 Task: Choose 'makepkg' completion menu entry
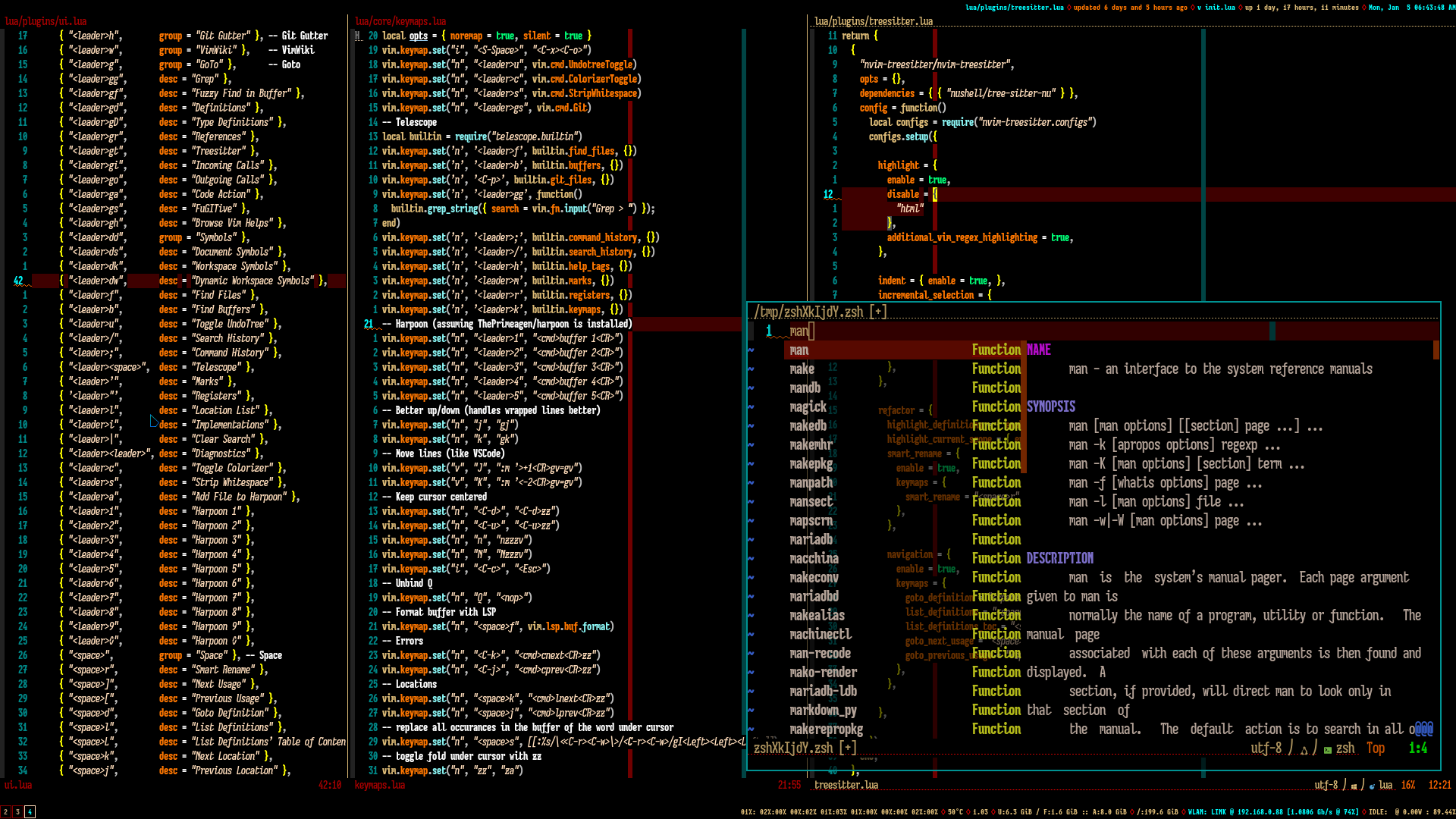(x=811, y=464)
